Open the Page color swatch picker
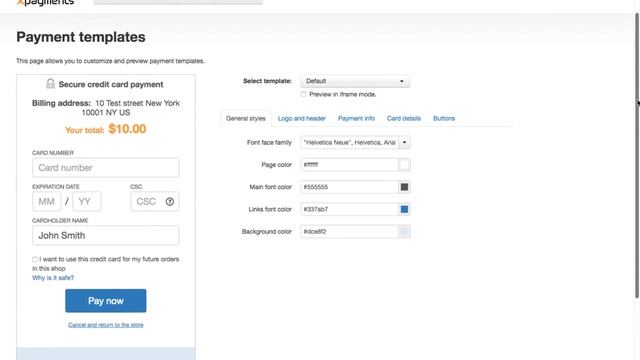 404,165
